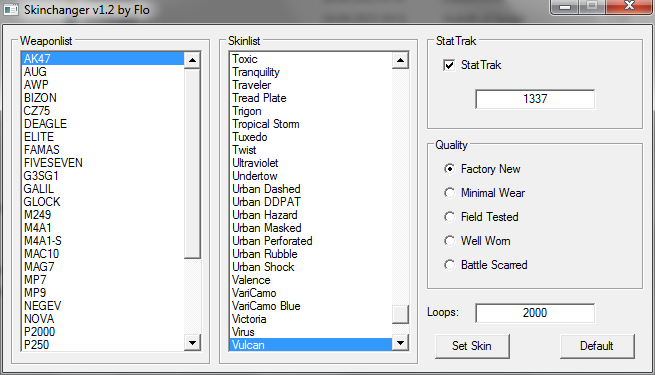Click the Default button
Image resolution: width=655 pixels, height=375 pixels.
pyautogui.click(x=597, y=346)
